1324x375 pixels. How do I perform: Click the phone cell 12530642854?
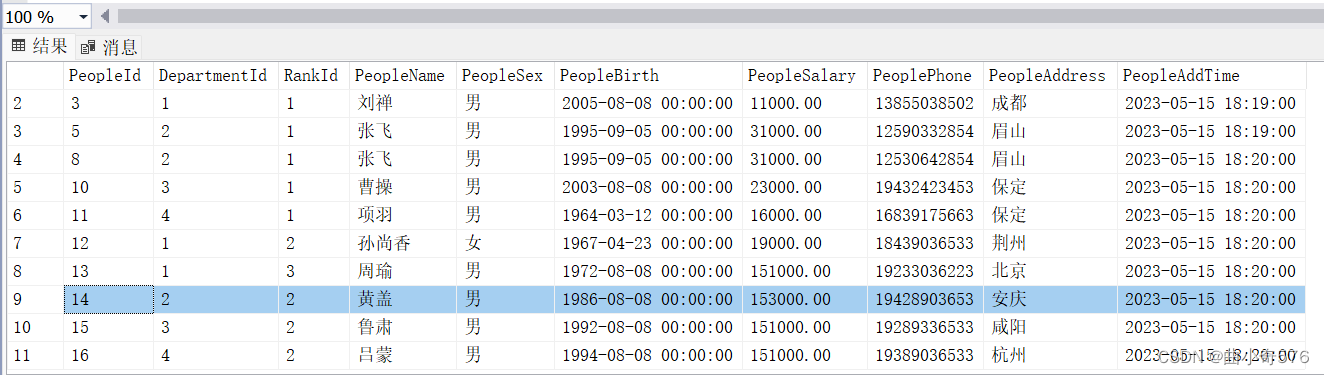click(926, 159)
